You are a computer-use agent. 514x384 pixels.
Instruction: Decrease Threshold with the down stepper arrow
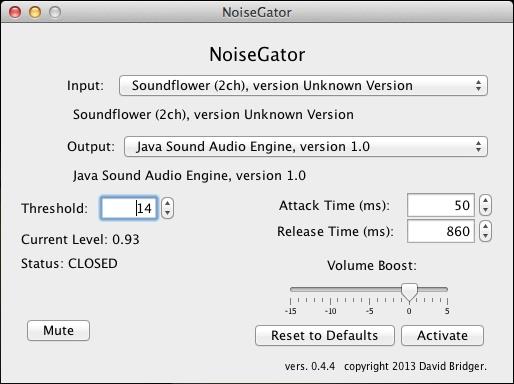coord(167,213)
